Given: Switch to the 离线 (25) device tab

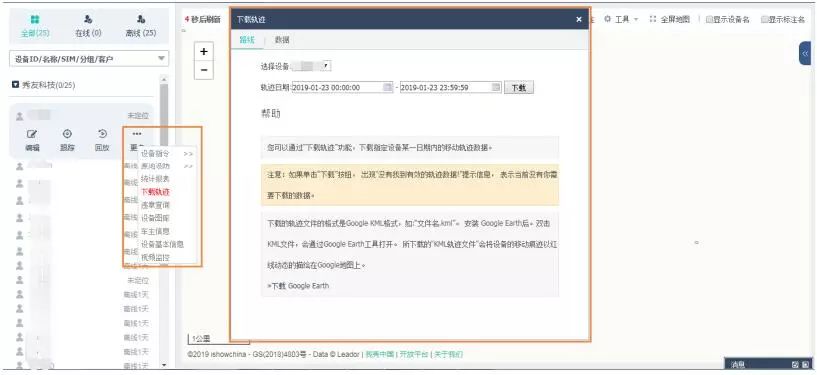Looking at the screenshot, I should (x=141, y=26).
